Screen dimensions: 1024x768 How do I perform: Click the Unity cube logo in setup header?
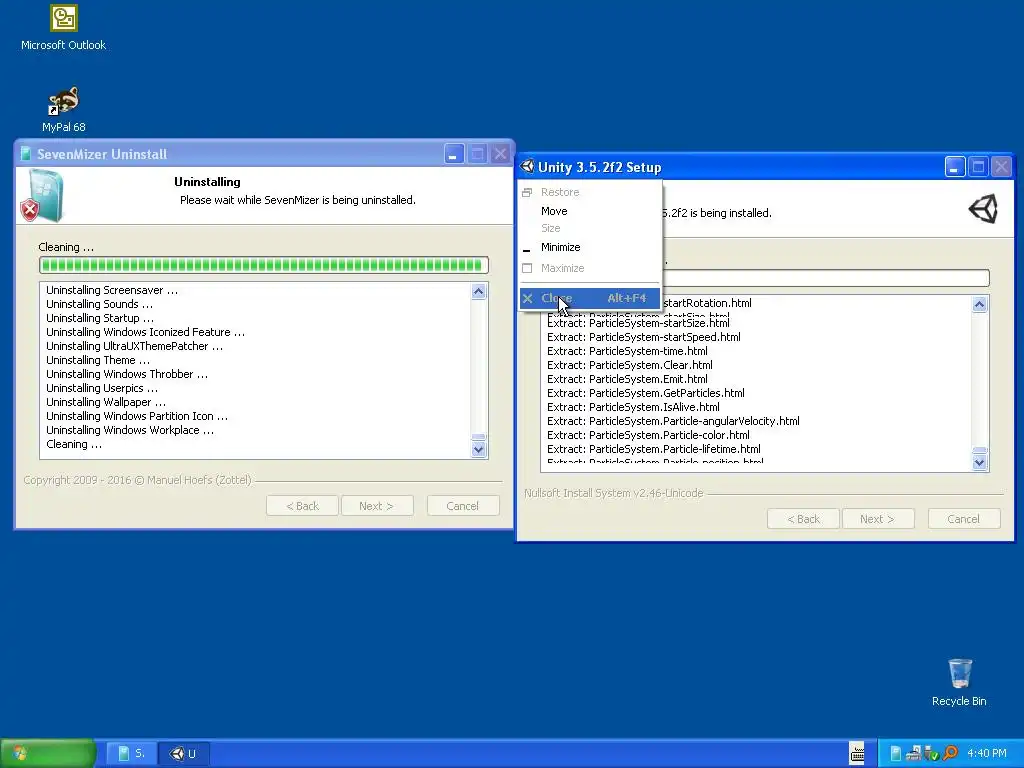tap(983, 209)
